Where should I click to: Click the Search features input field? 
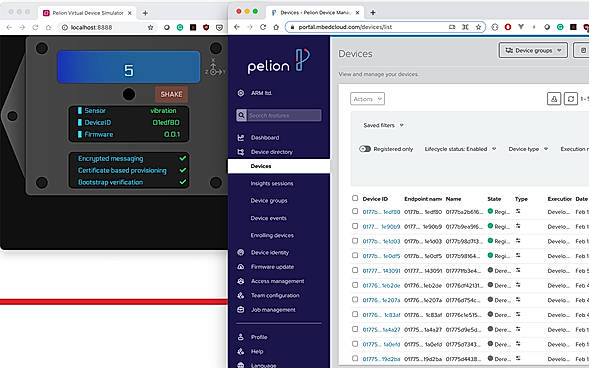pyautogui.click(x=284, y=115)
